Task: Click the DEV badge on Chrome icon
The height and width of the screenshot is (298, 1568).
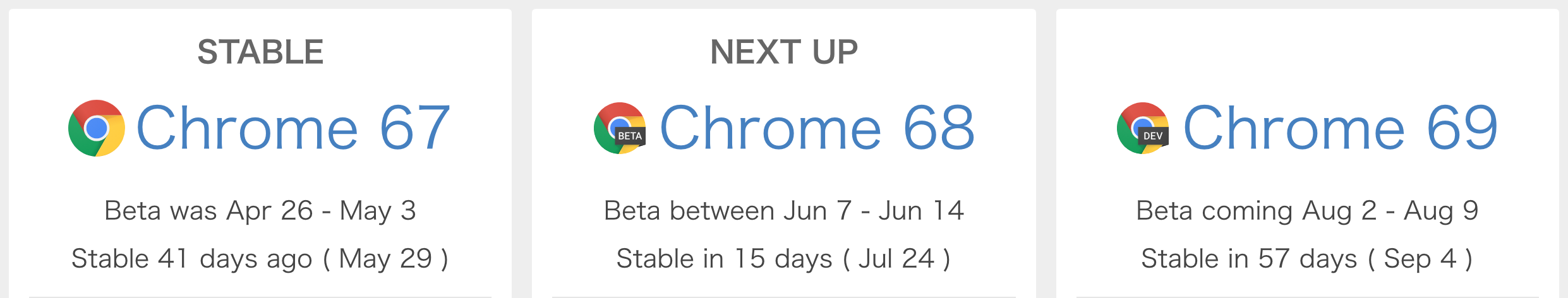Action: pyautogui.click(x=1153, y=136)
